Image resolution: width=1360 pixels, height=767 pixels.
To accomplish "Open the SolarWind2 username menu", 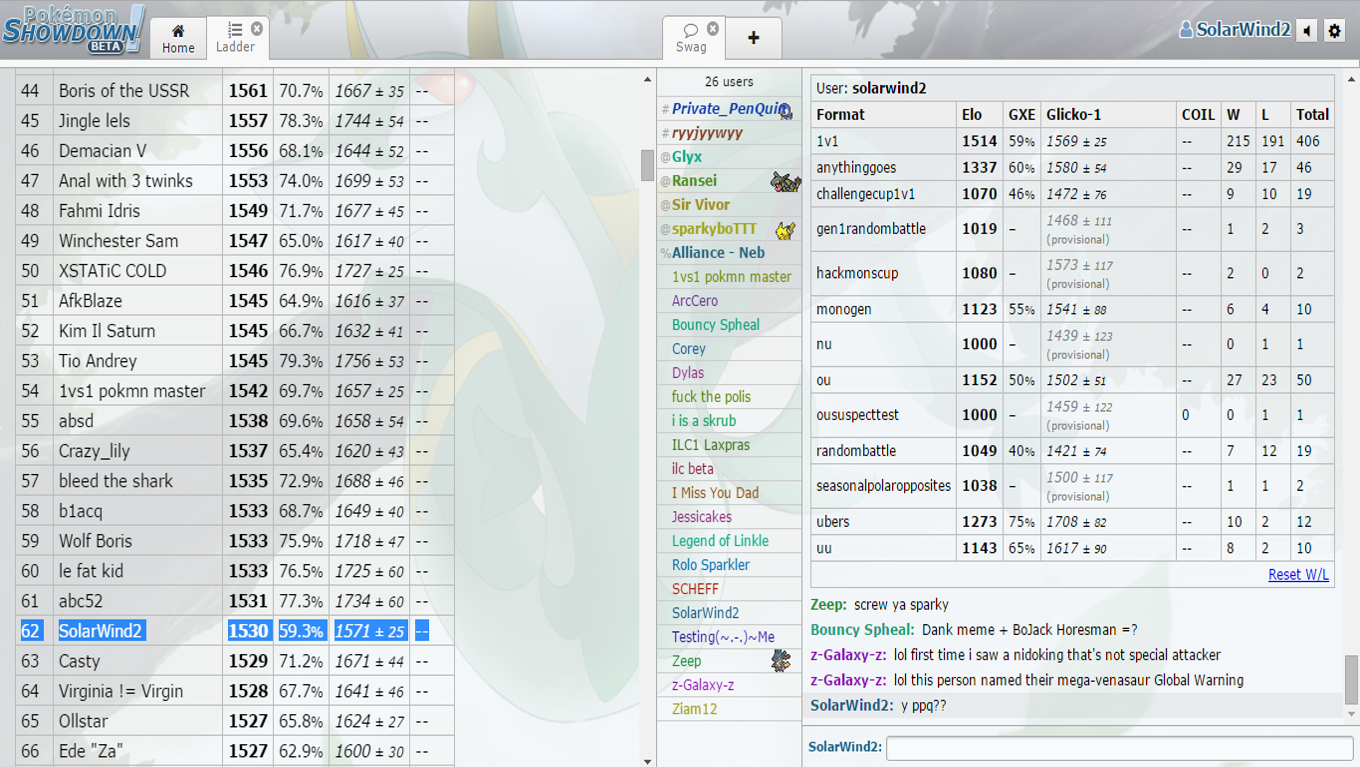I will 1235,30.
